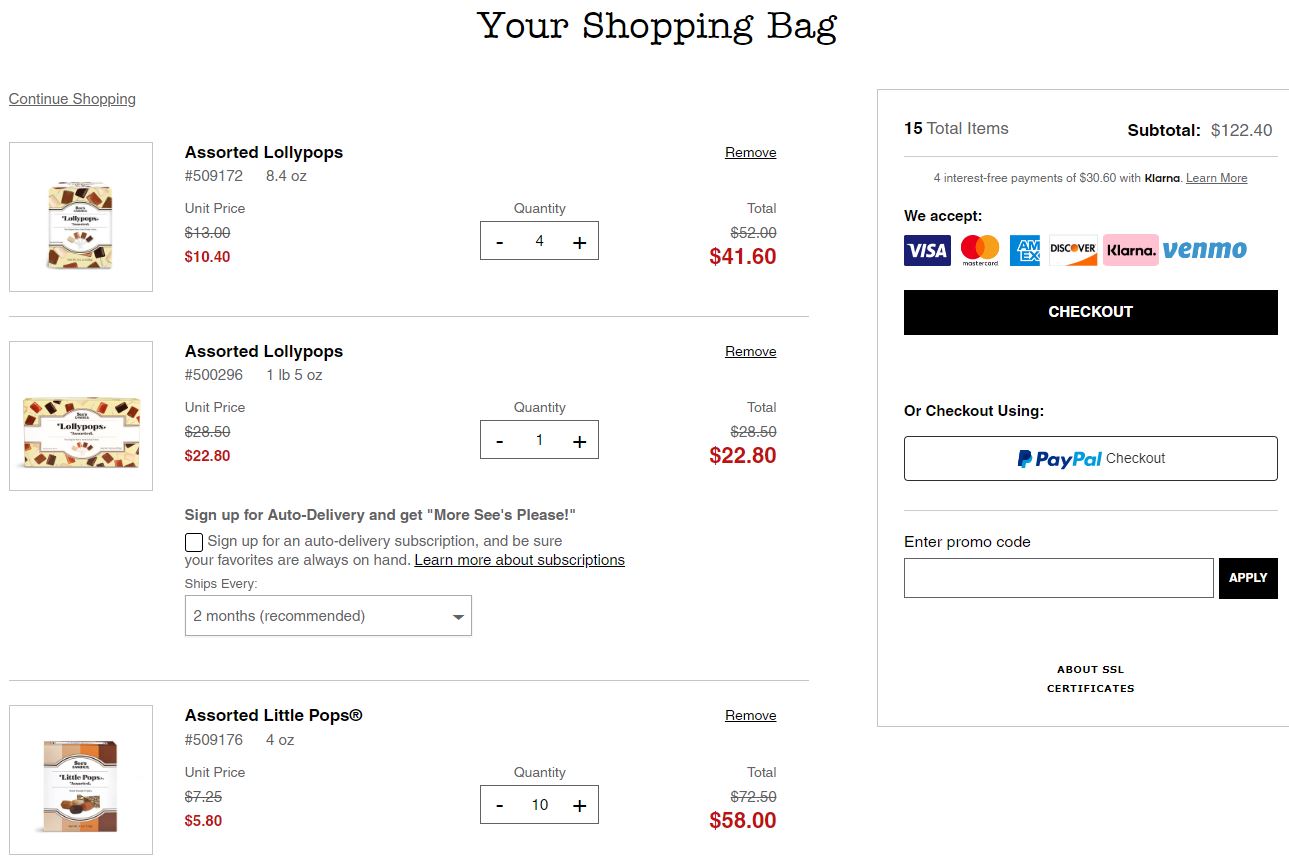Increase quantity of Assorted Little Pops
This screenshot has width=1289, height=862.
coord(579,806)
